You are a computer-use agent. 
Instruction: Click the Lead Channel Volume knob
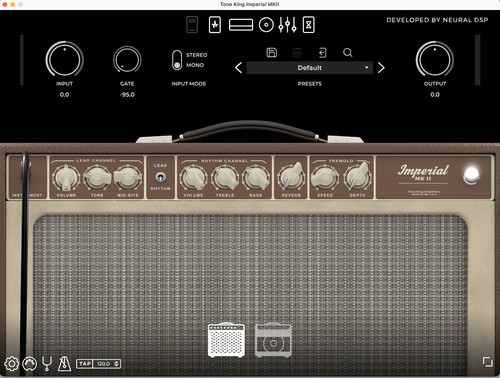click(x=66, y=177)
